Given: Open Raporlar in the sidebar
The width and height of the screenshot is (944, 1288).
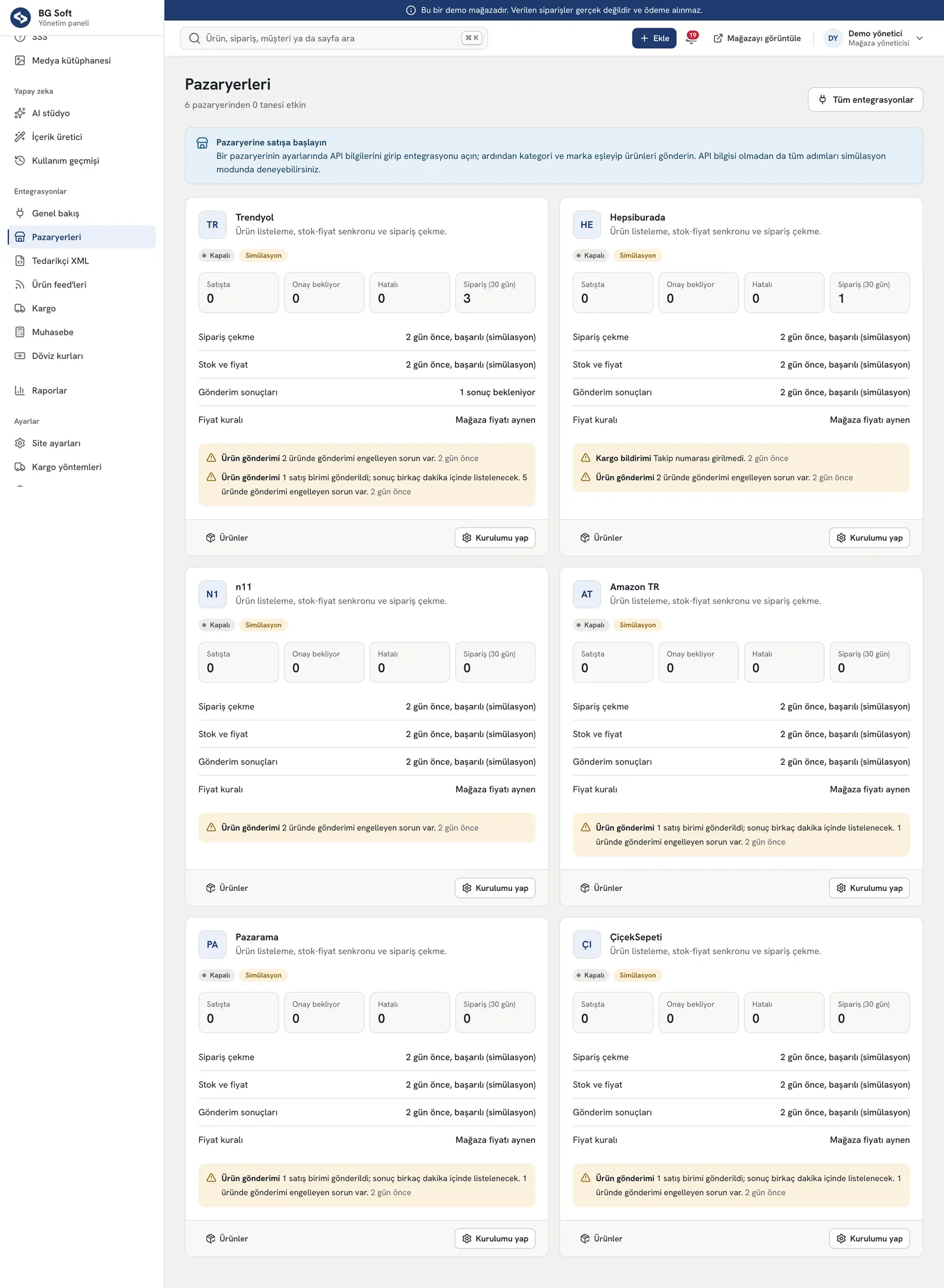Looking at the screenshot, I should coord(81,391).
